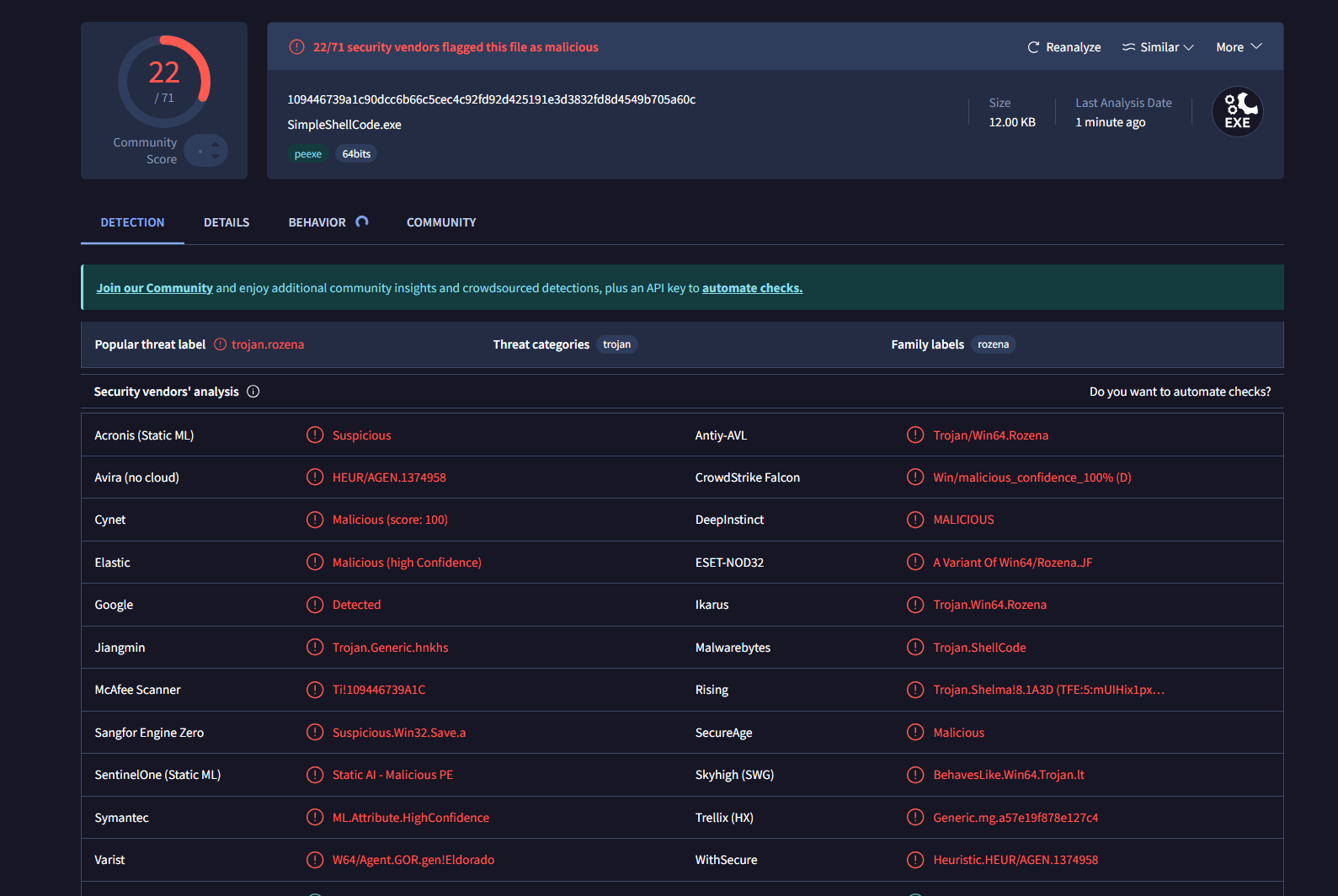Image resolution: width=1338 pixels, height=896 pixels.
Task: Click the Jiangmin Trojan.Generic alert icon
Action: pos(315,647)
